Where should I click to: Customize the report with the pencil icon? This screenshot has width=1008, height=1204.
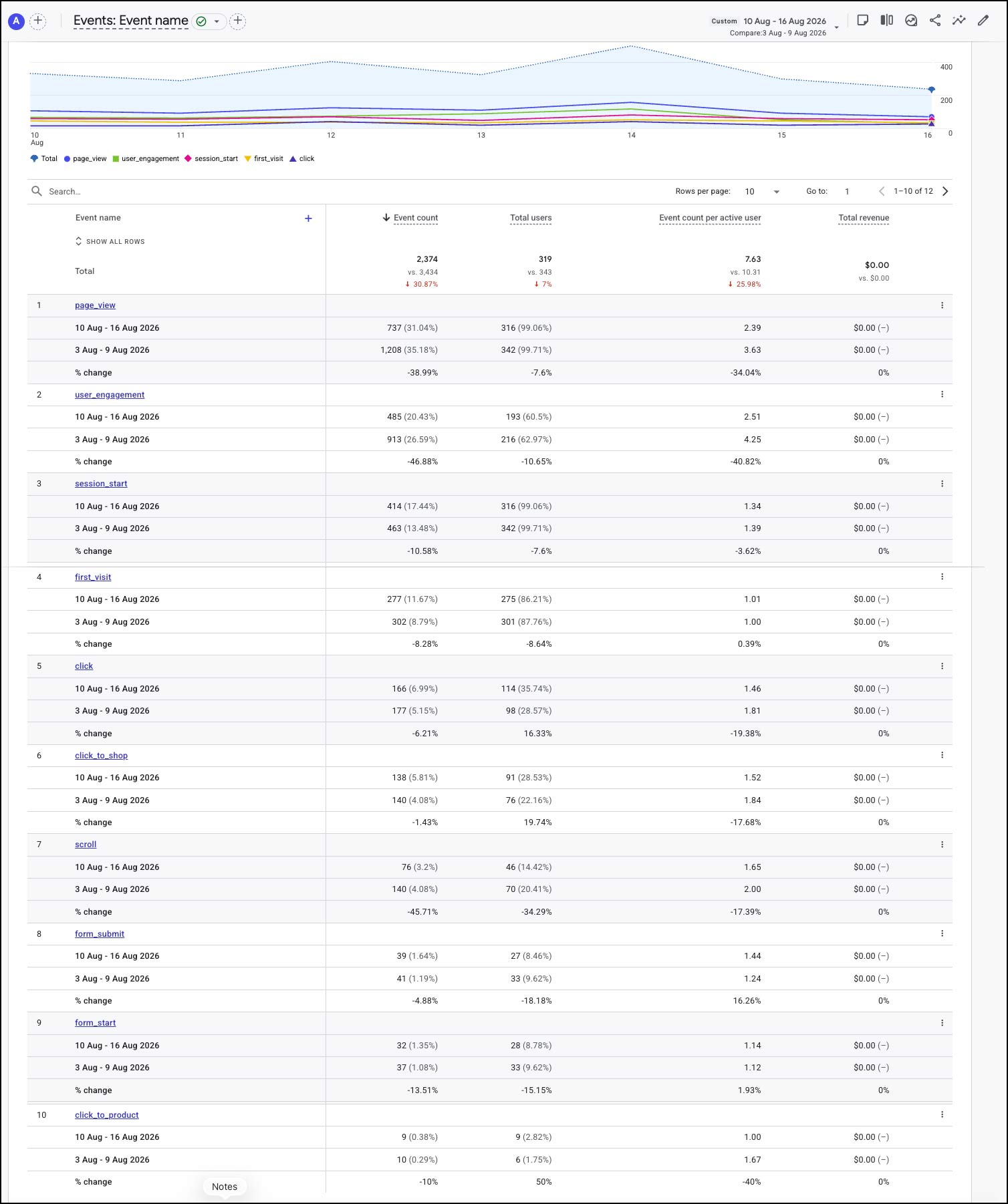coord(983,21)
